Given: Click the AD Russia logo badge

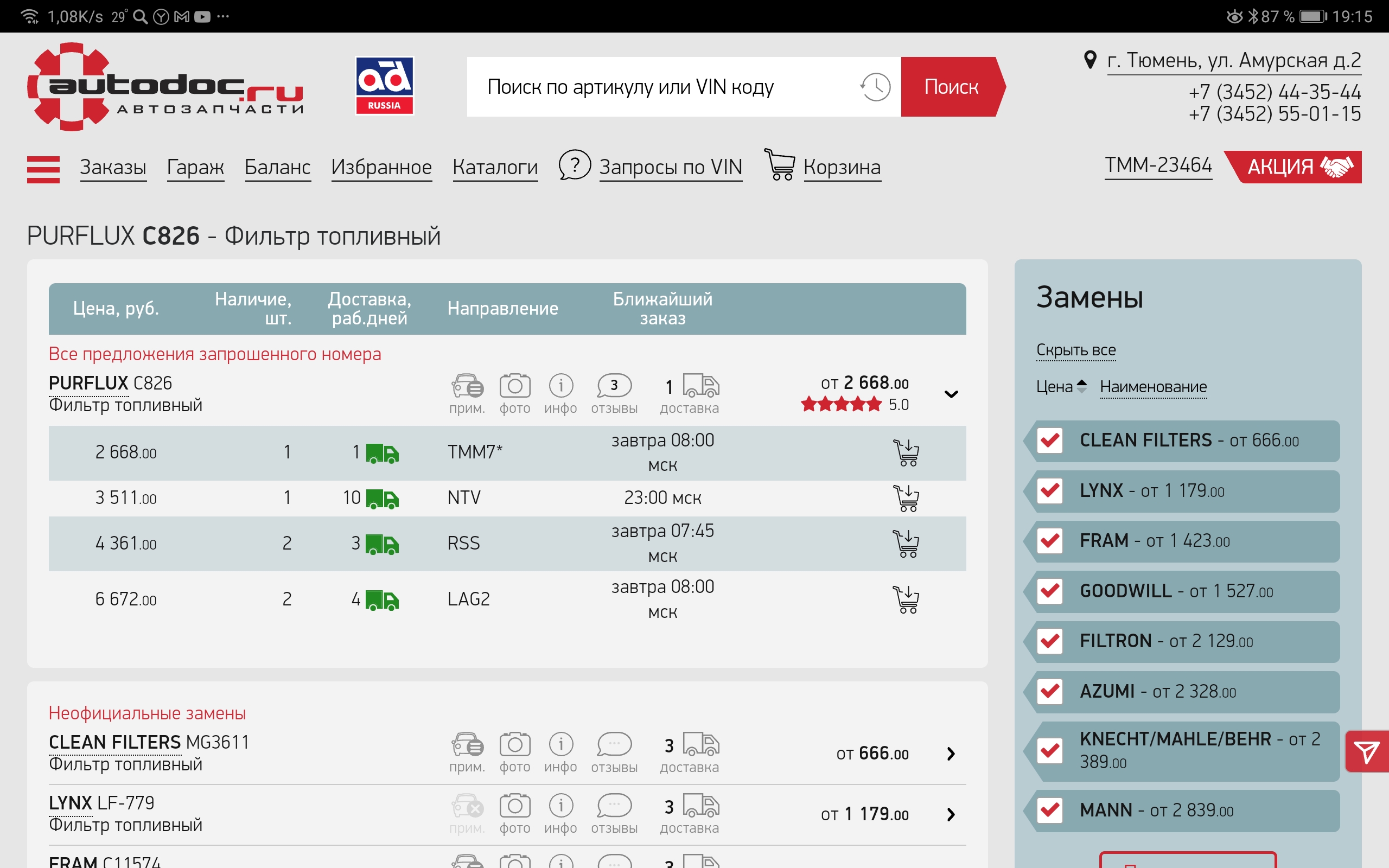Looking at the screenshot, I should pyautogui.click(x=384, y=86).
